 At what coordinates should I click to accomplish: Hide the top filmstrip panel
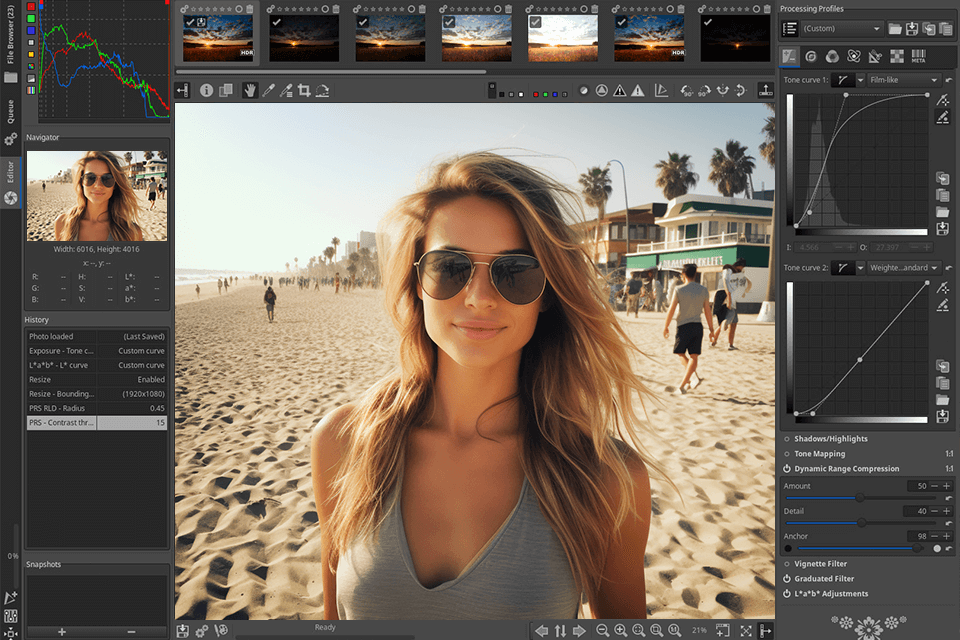[765, 91]
